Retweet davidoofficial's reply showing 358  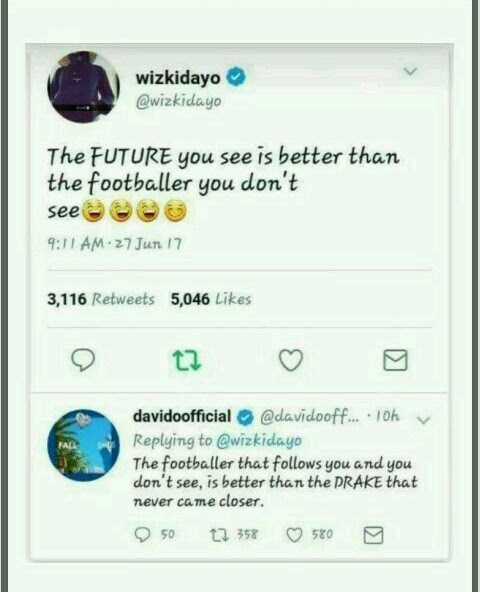[219, 534]
